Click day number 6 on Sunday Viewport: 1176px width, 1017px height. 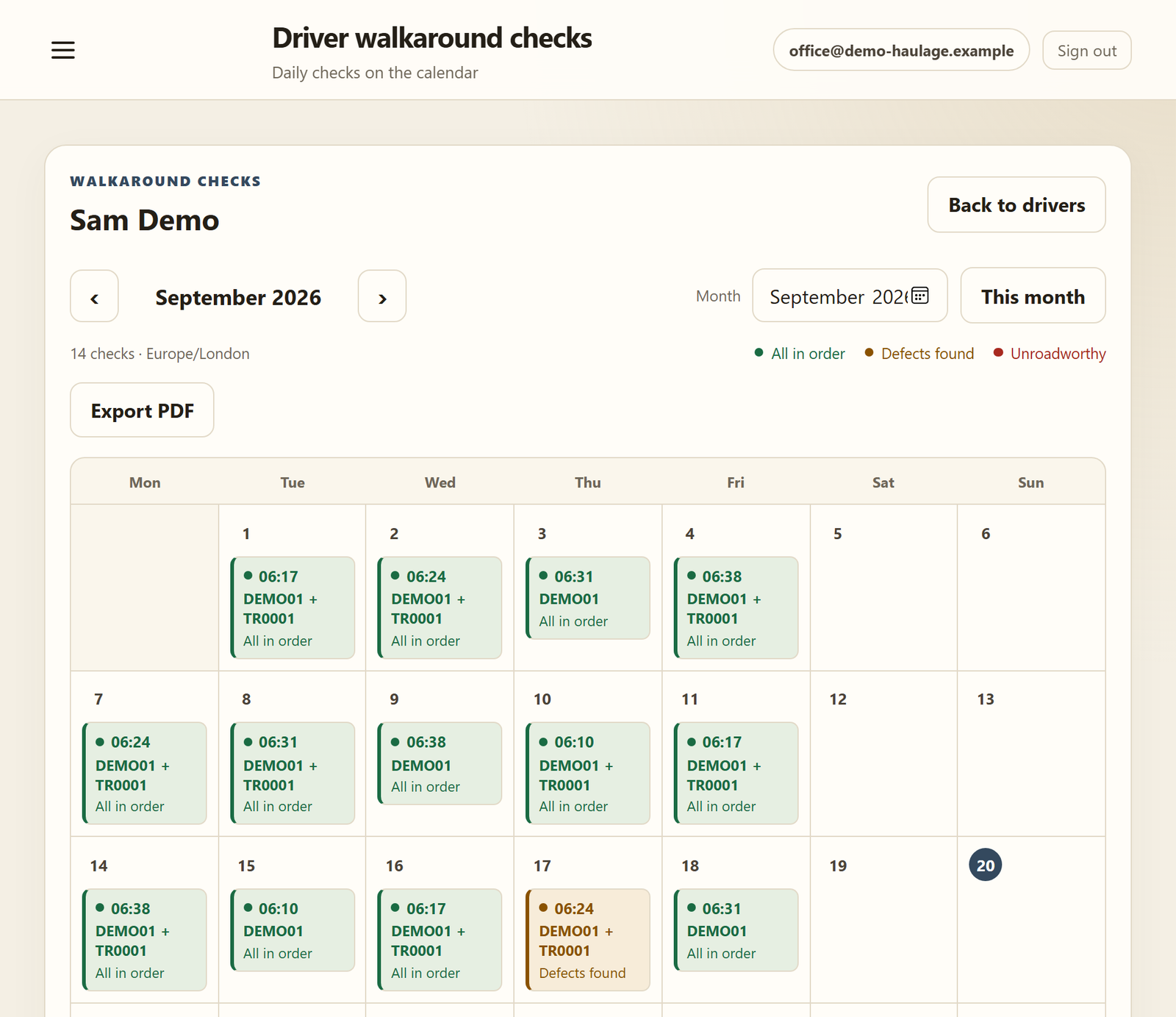tap(986, 534)
